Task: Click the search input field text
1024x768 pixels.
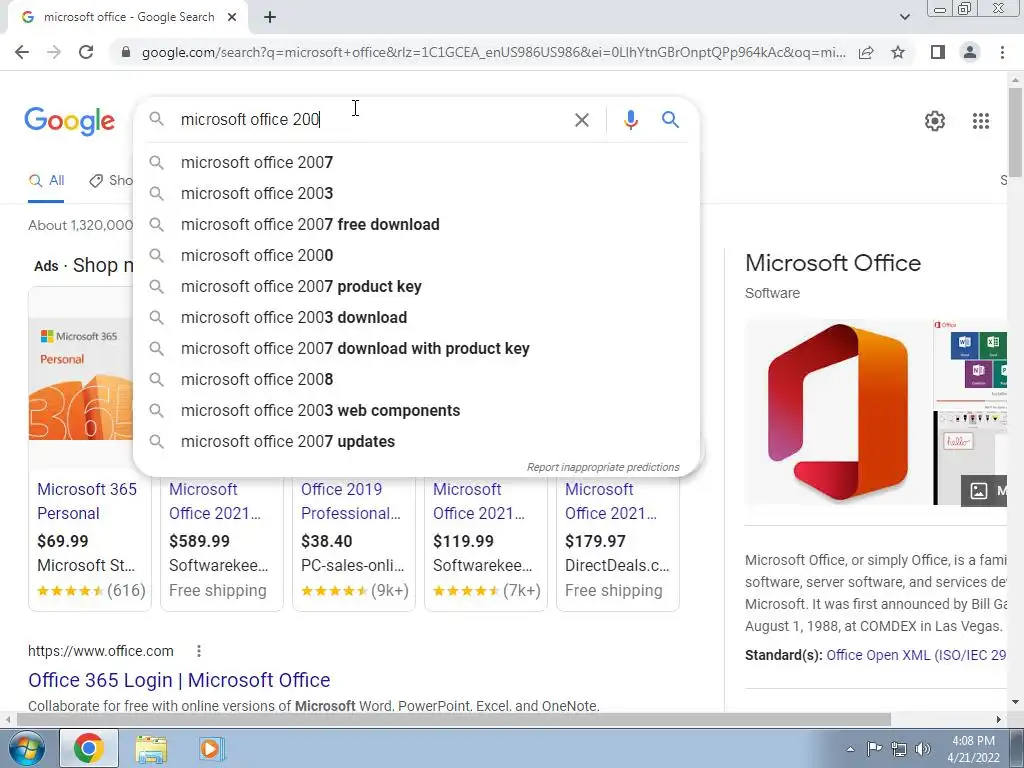Action: pyautogui.click(x=250, y=120)
